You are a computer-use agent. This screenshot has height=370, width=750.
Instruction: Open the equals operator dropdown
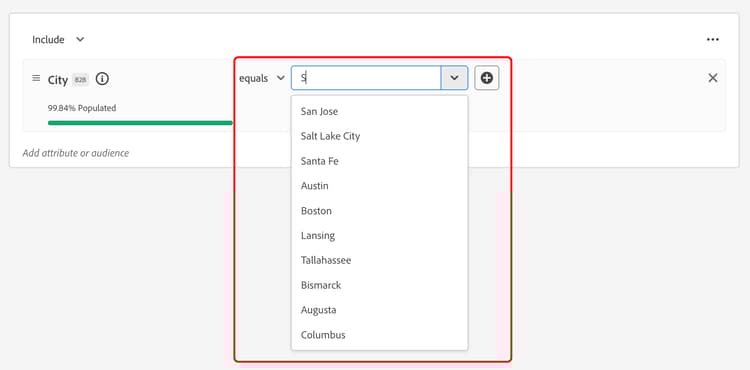click(x=262, y=78)
